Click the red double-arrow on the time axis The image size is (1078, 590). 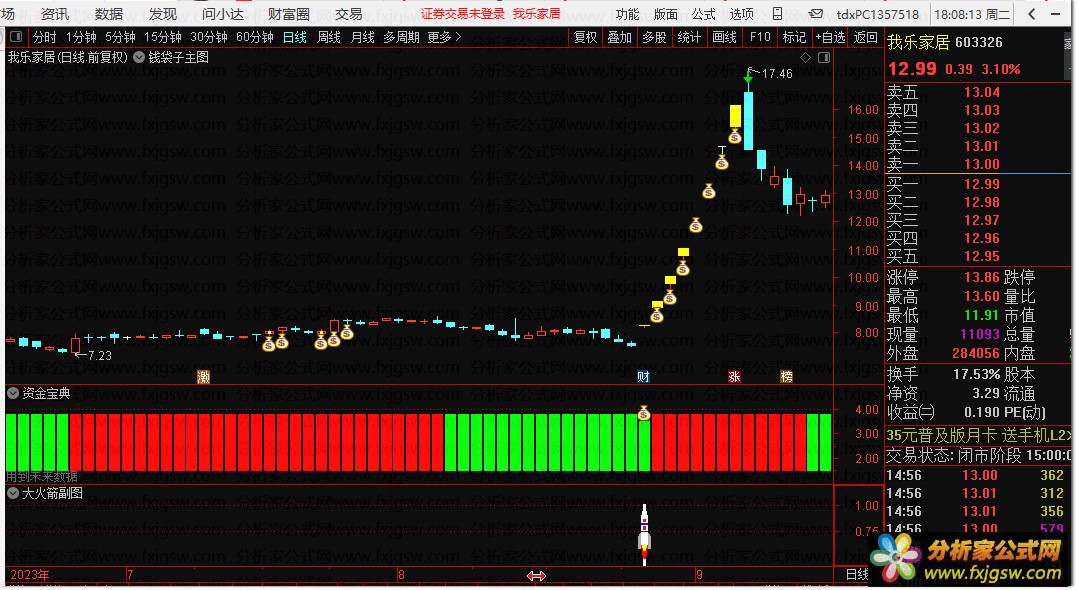pos(536,576)
